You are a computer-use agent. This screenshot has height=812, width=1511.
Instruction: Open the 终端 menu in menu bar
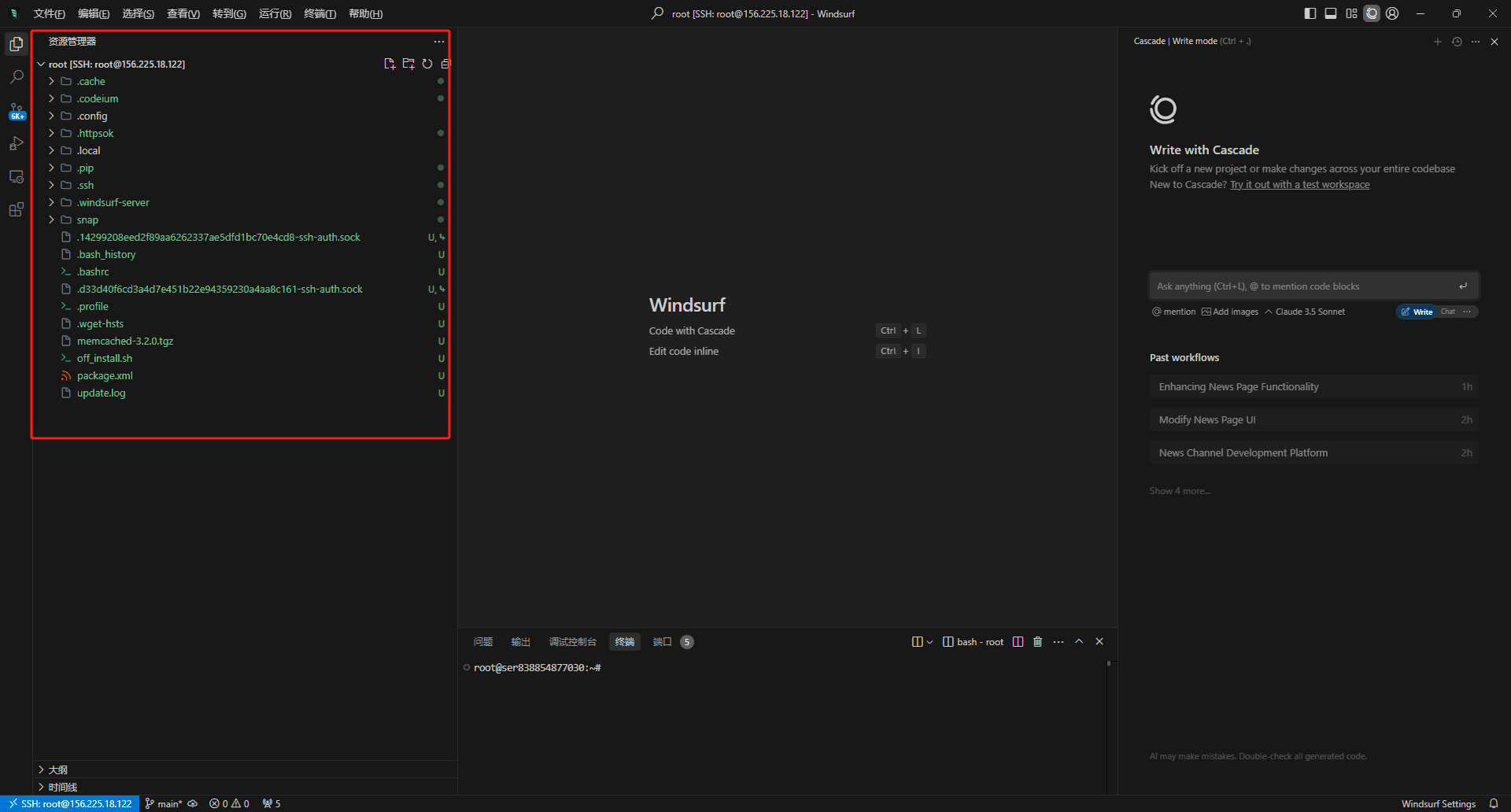[x=320, y=13]
